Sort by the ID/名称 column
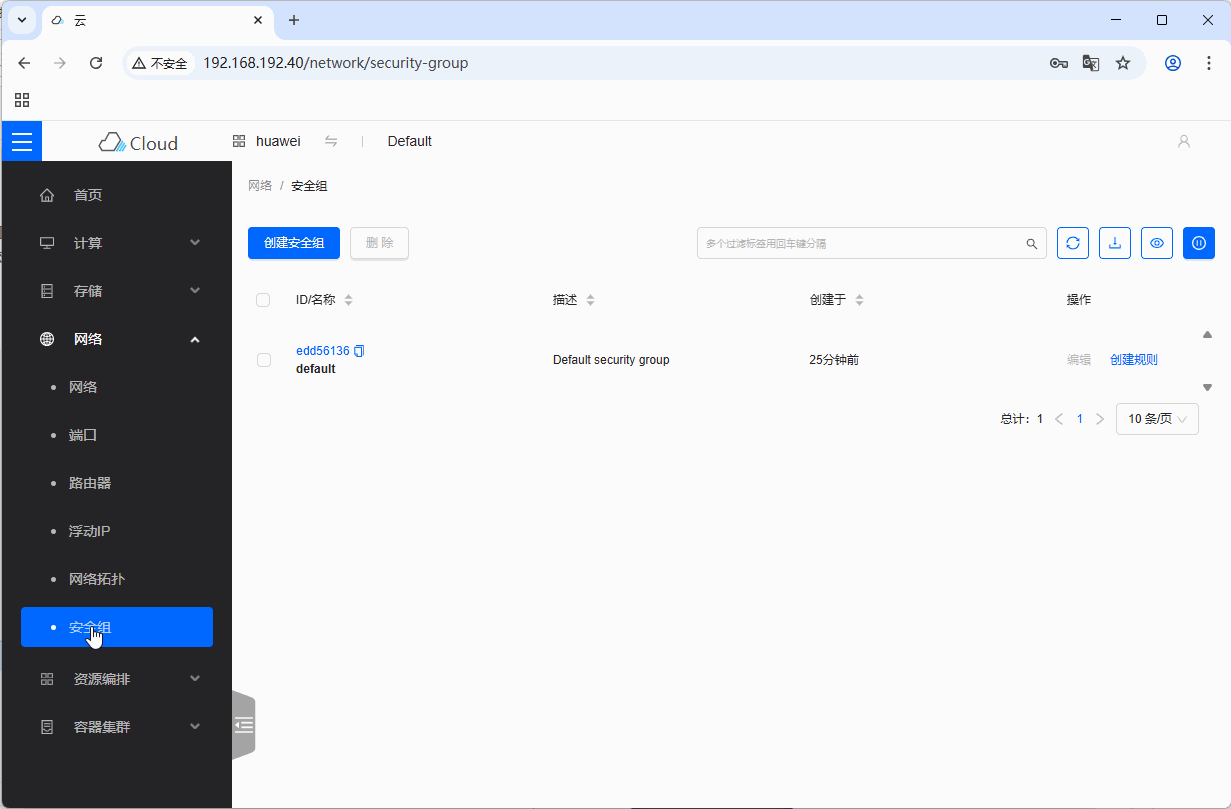The height and width of the screenshot is (809, 1231). (348, 300)
